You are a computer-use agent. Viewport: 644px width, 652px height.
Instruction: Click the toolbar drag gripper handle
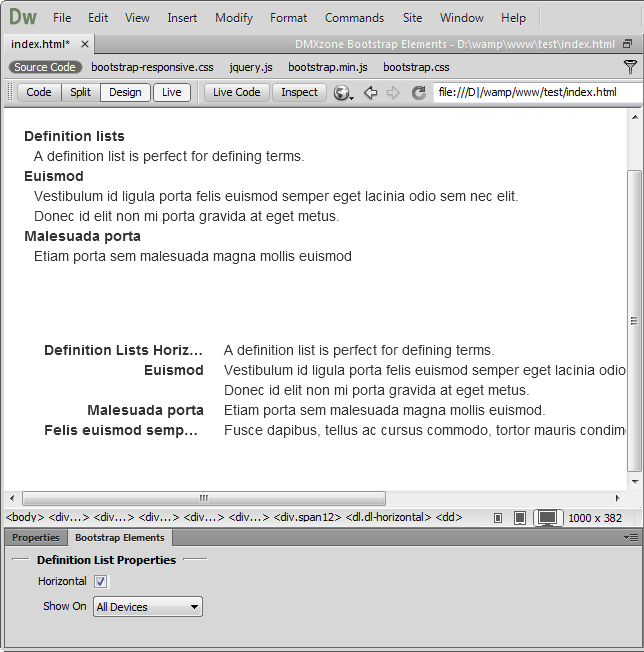(10, 92)
